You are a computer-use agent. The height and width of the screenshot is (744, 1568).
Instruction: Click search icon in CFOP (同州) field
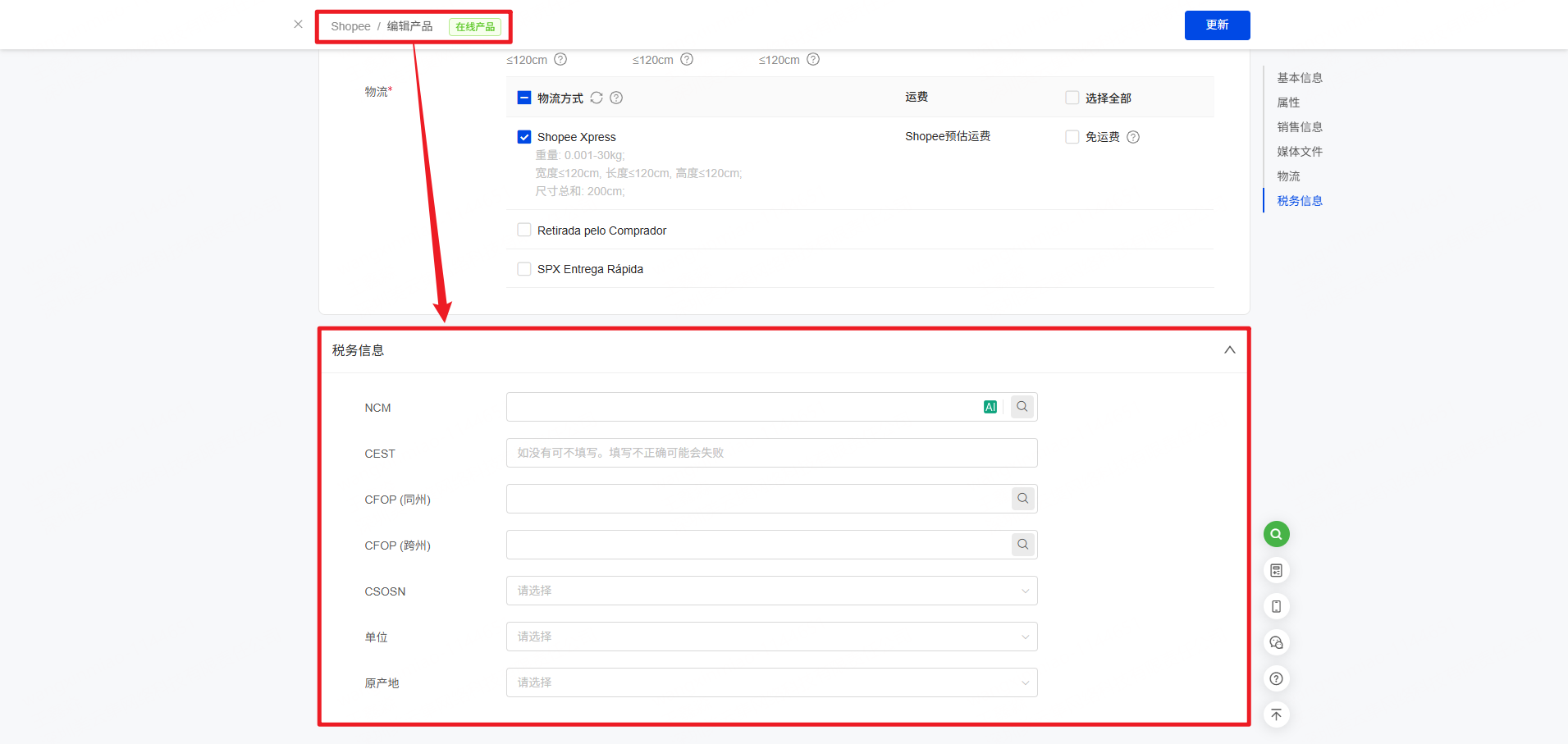pos(1022,499)
